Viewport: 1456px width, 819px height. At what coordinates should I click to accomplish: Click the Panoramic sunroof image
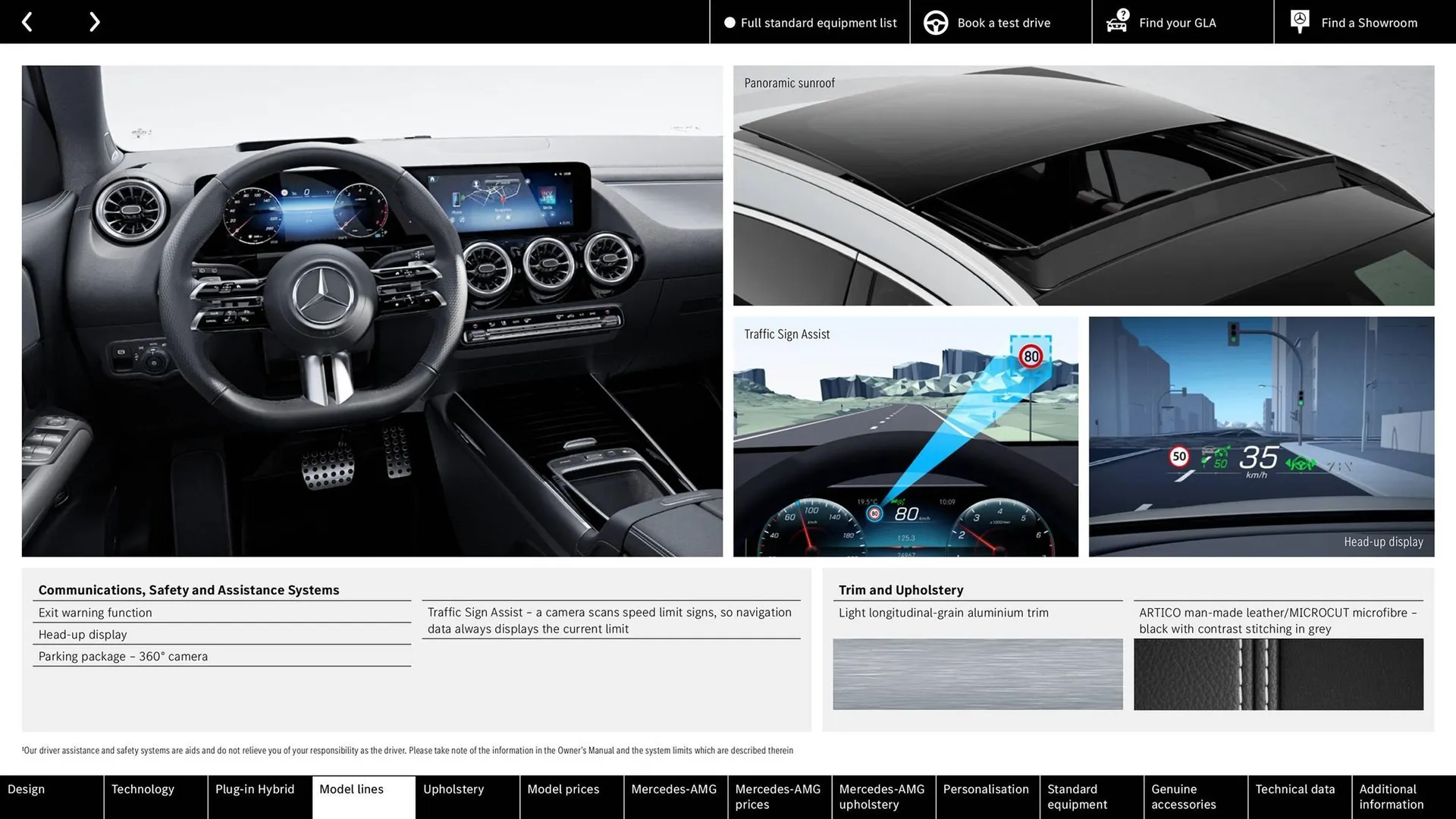1083,186
